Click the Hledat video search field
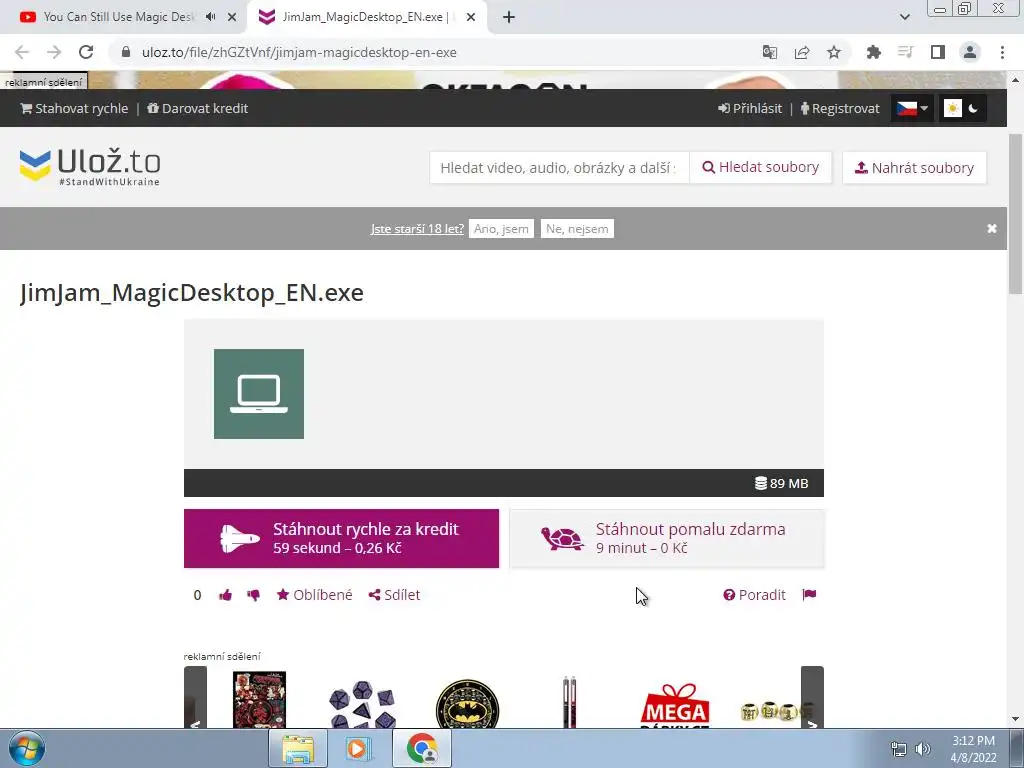 tap(559, 168)
